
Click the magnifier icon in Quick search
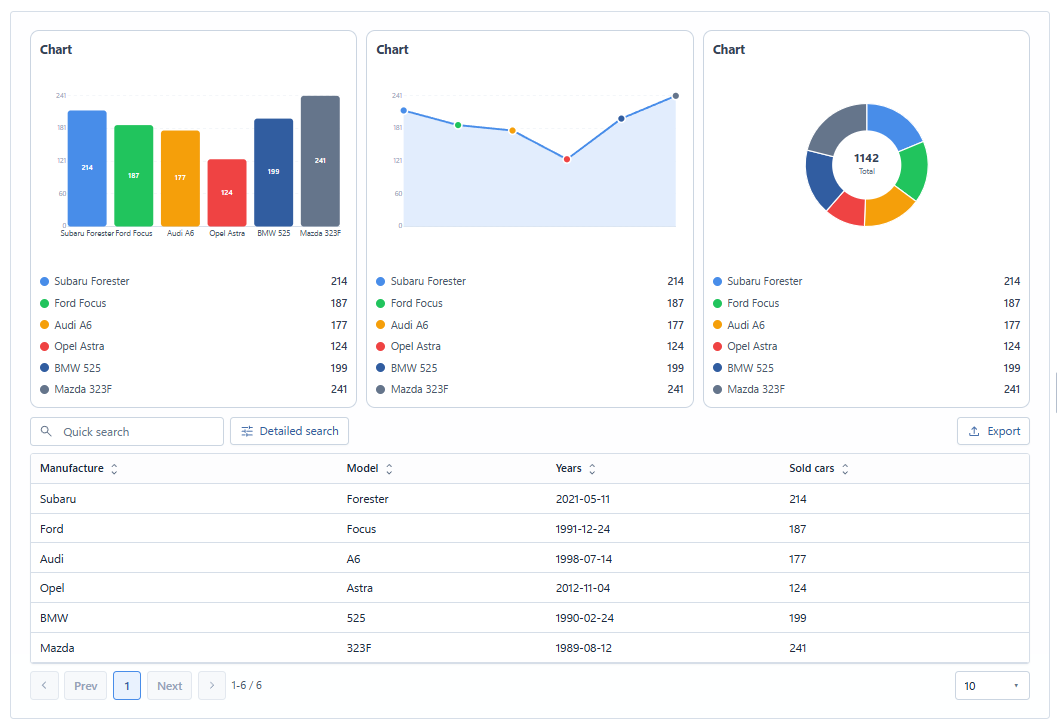46,431
